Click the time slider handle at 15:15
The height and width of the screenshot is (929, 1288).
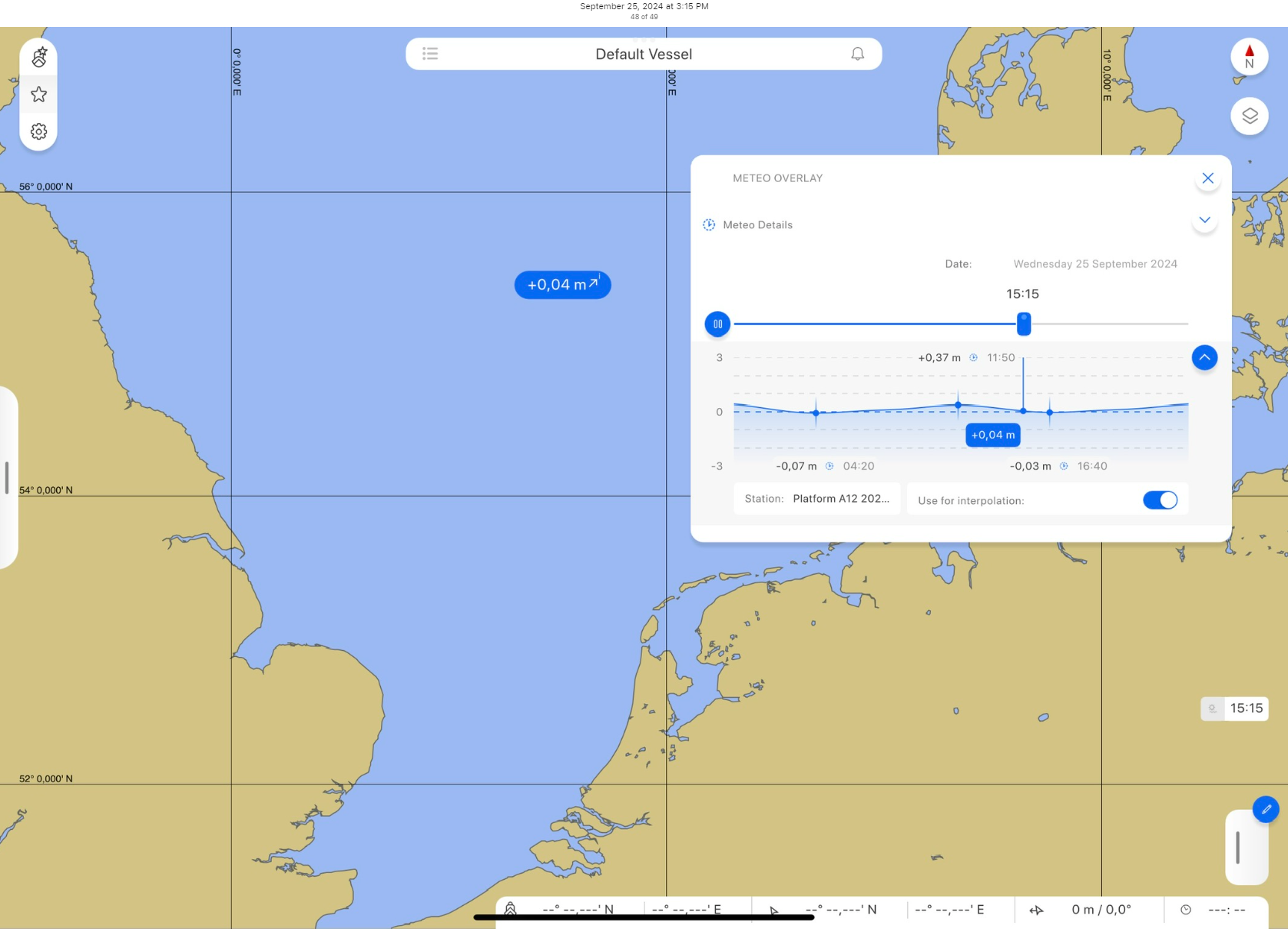tap(1024, 323)
